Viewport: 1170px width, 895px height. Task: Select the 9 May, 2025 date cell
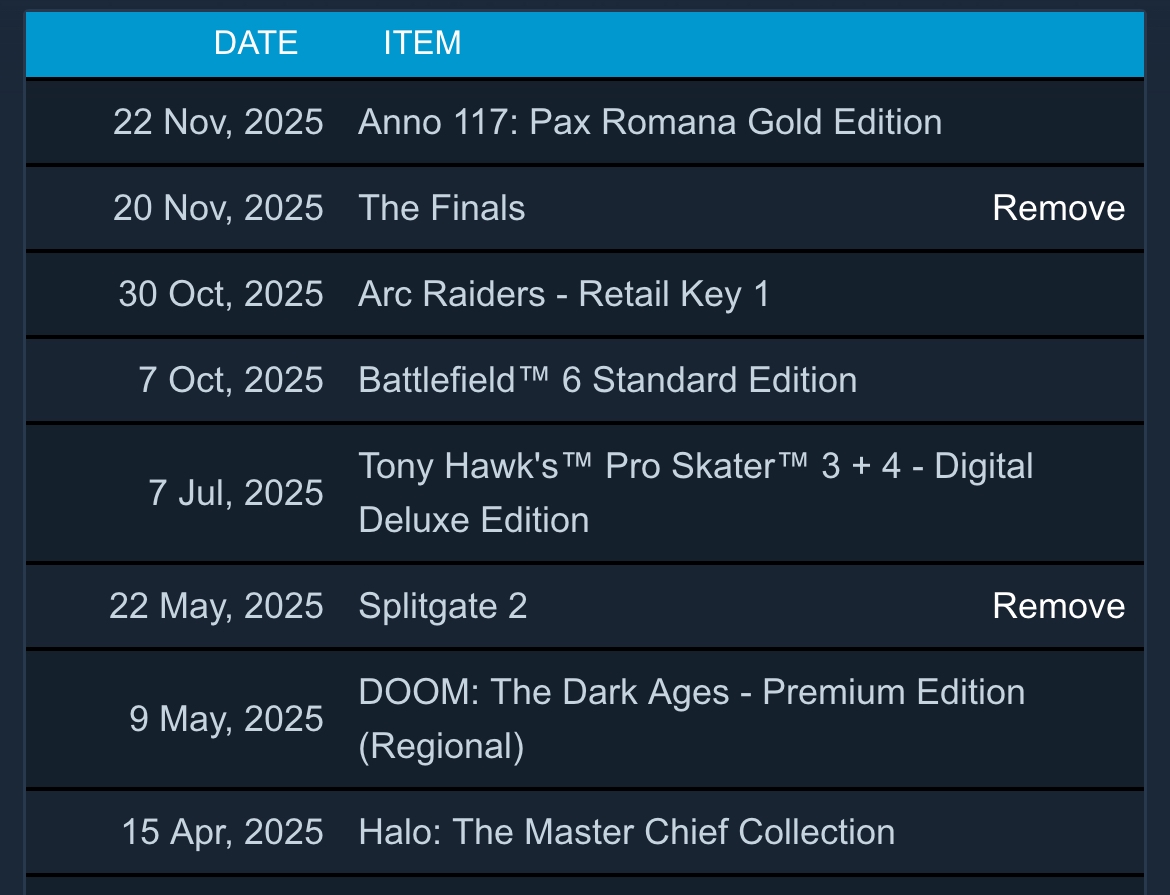[226, 719]
